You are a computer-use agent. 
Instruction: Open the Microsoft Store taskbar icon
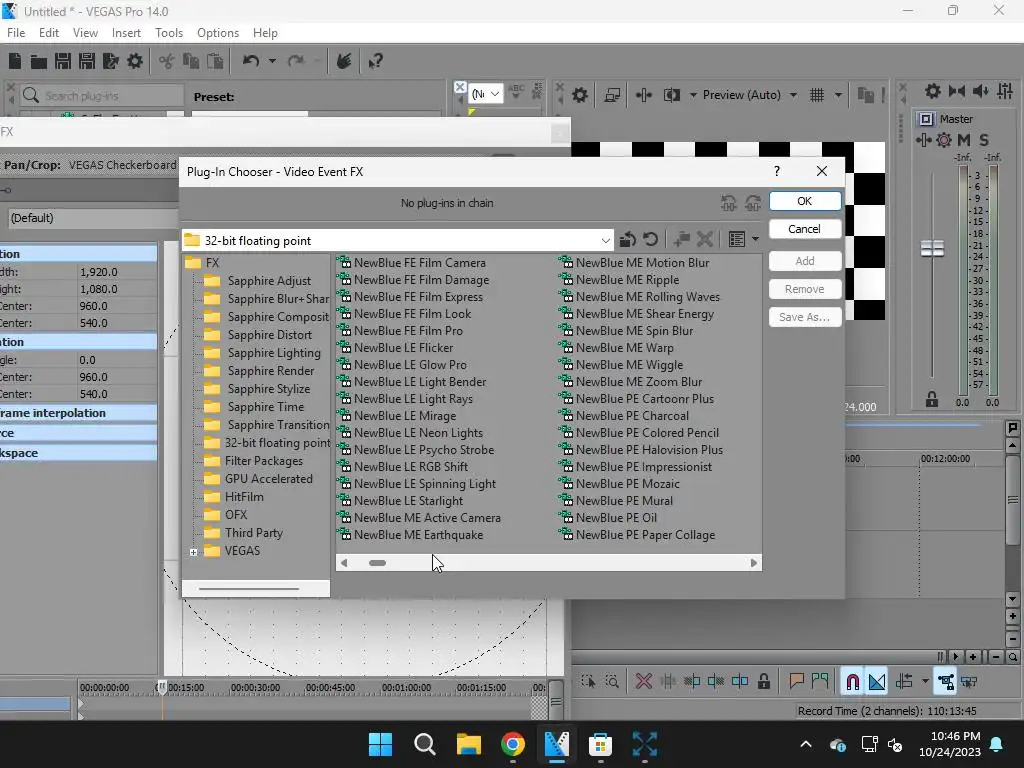pyautogui.click(x=600, y=744)
